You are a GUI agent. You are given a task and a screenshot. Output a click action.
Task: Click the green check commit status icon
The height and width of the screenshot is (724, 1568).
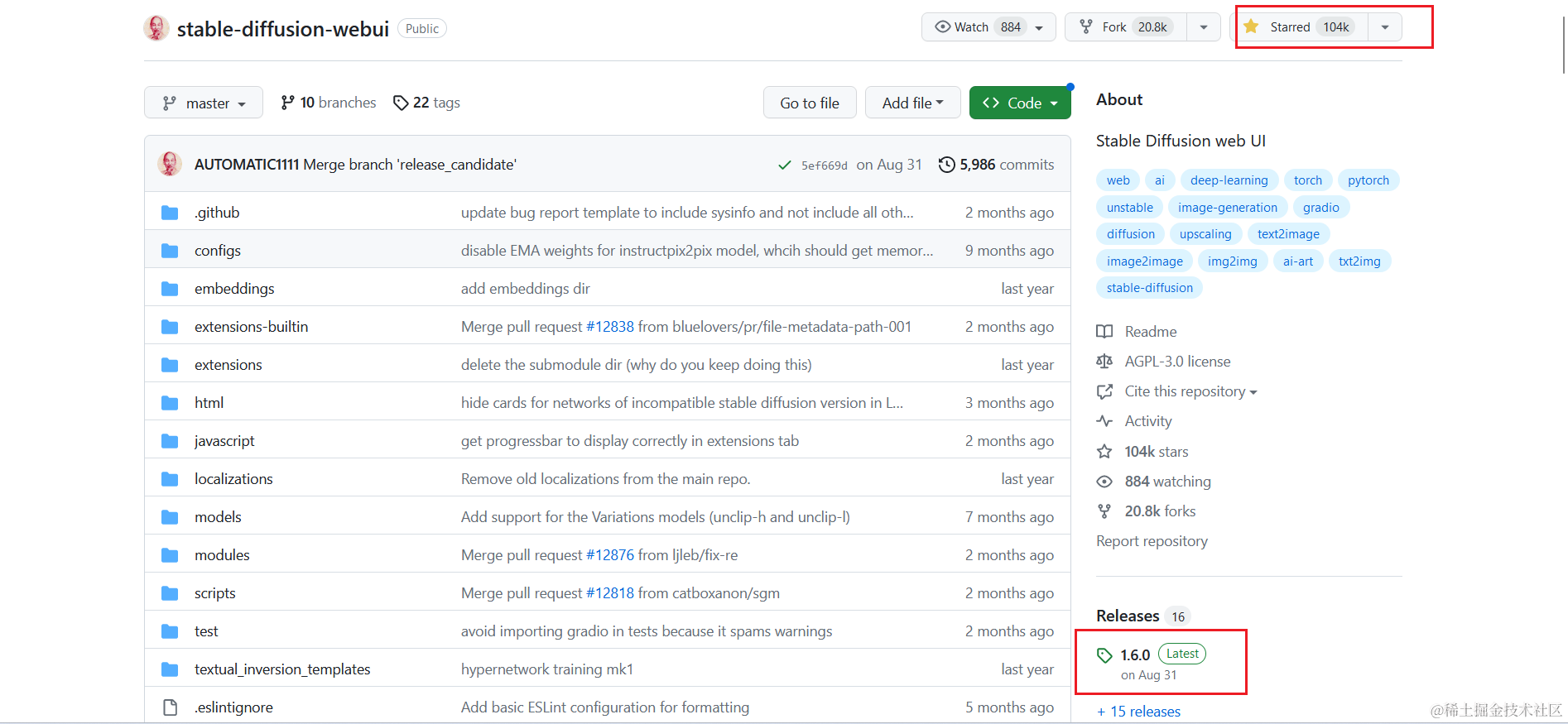tap(785, 165)
